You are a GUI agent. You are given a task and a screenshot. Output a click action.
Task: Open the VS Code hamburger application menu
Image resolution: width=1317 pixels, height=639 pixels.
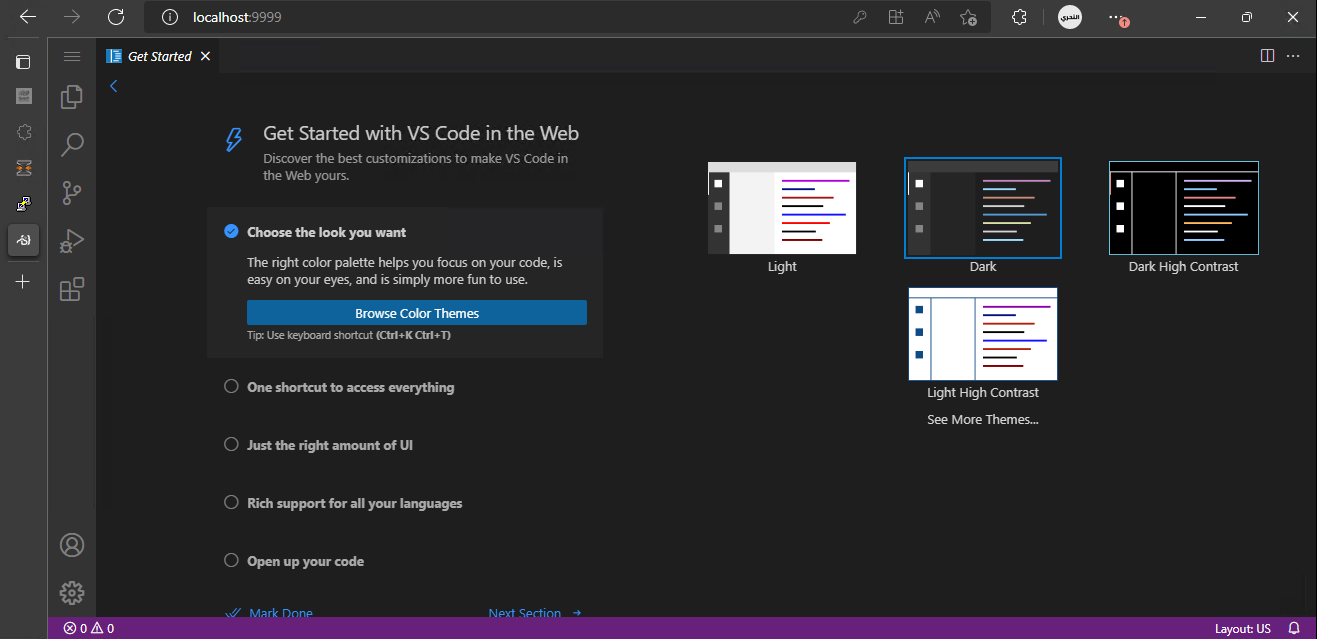[72, 57]
